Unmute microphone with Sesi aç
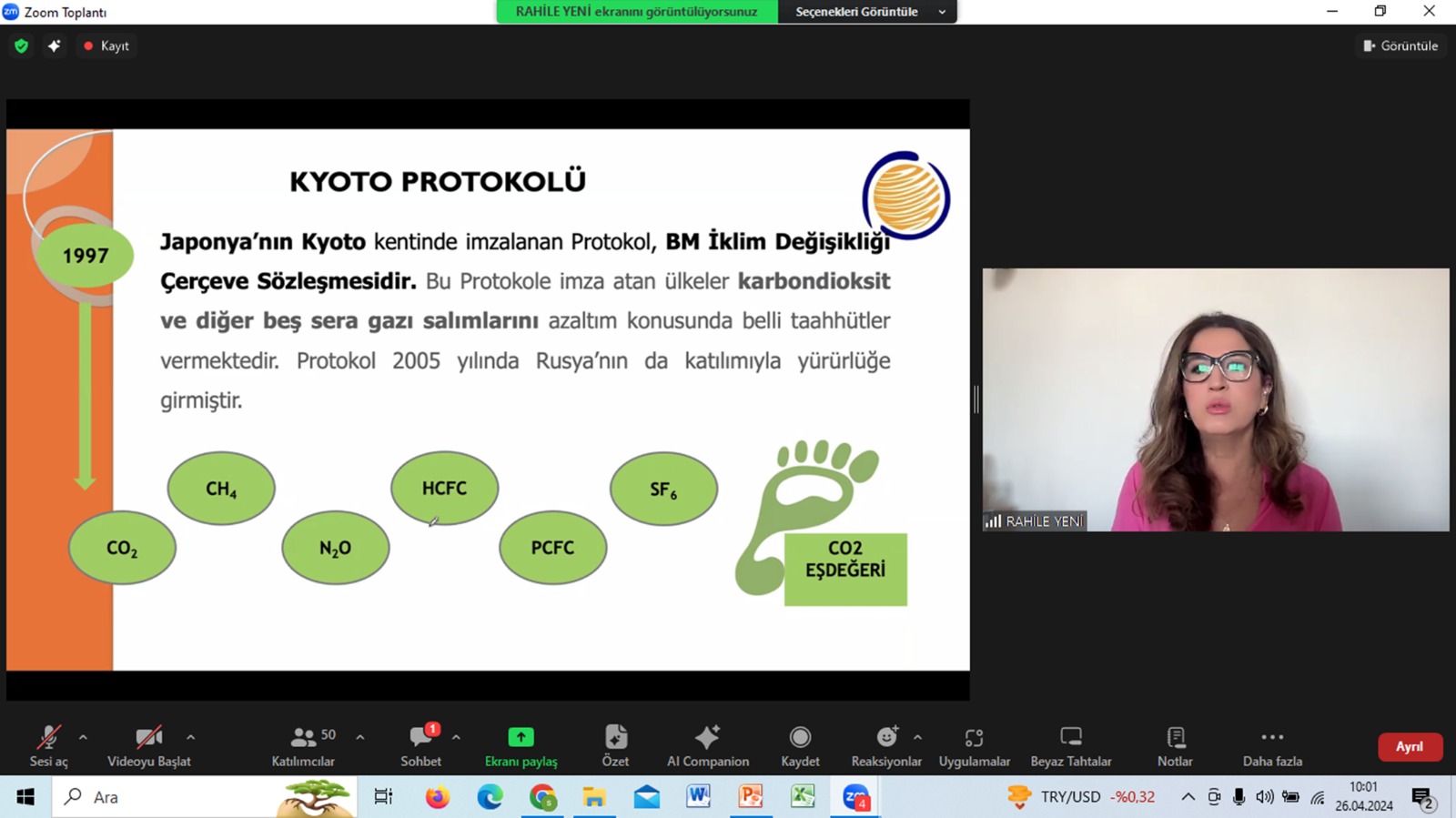Viewport: 1456px width, 818px height. [48, 745]
